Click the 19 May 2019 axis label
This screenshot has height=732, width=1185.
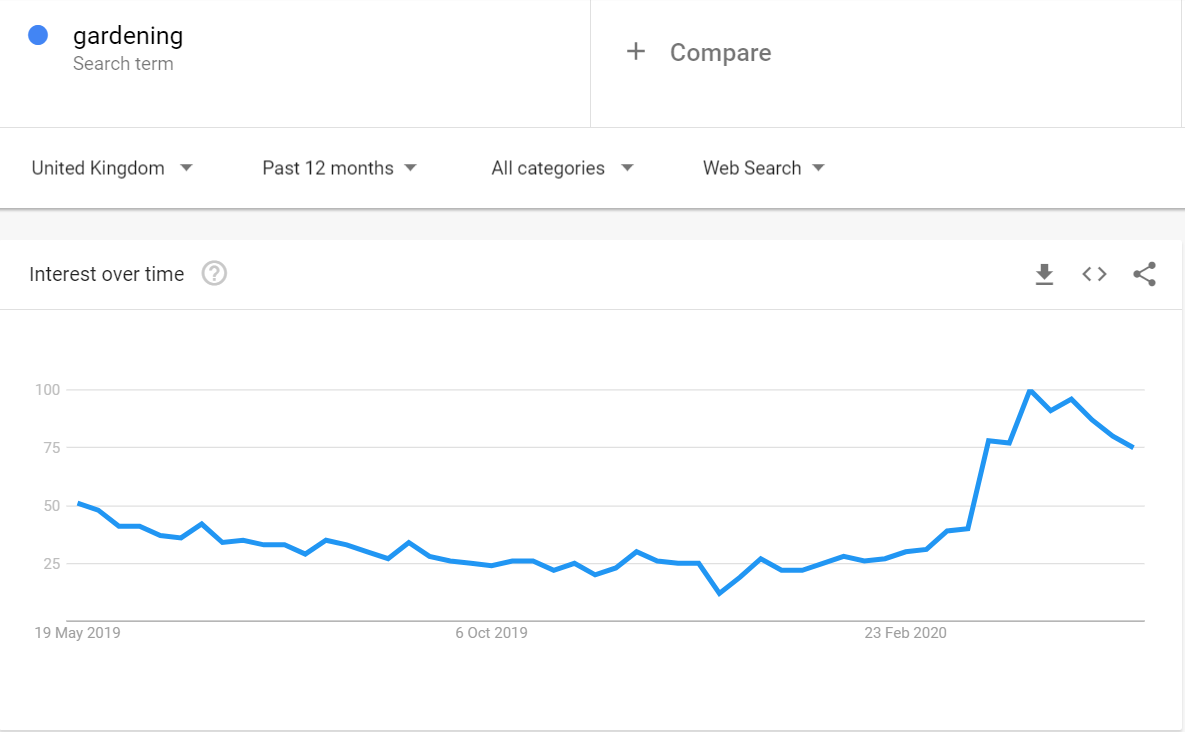coord(77,633)
